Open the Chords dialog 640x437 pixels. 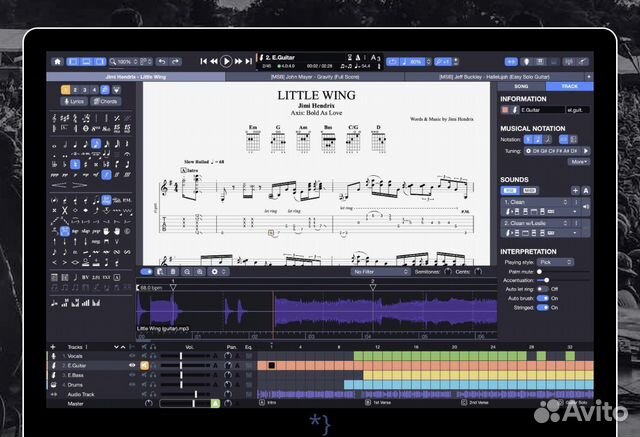106,101
